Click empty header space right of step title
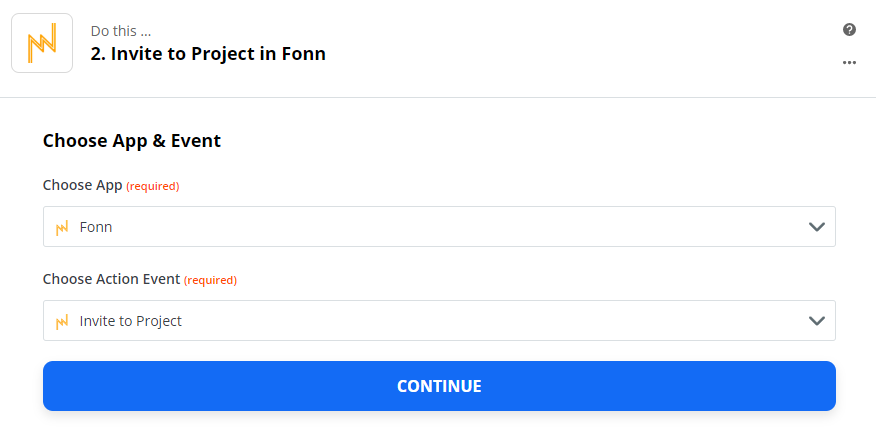The width and height of the screenshot is (876, 440). [580, 45]
